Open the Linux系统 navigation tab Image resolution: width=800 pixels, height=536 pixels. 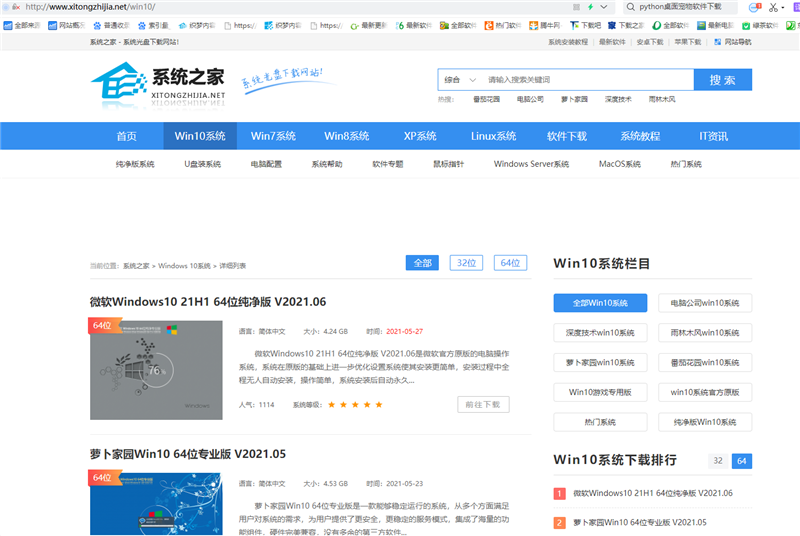pos(493,136)
